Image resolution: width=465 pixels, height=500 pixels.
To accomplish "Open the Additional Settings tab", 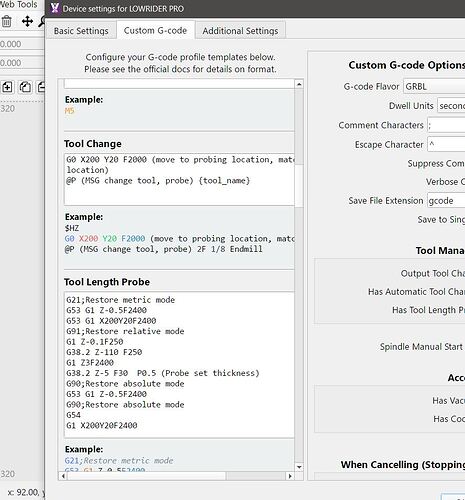I will point(240,31).
